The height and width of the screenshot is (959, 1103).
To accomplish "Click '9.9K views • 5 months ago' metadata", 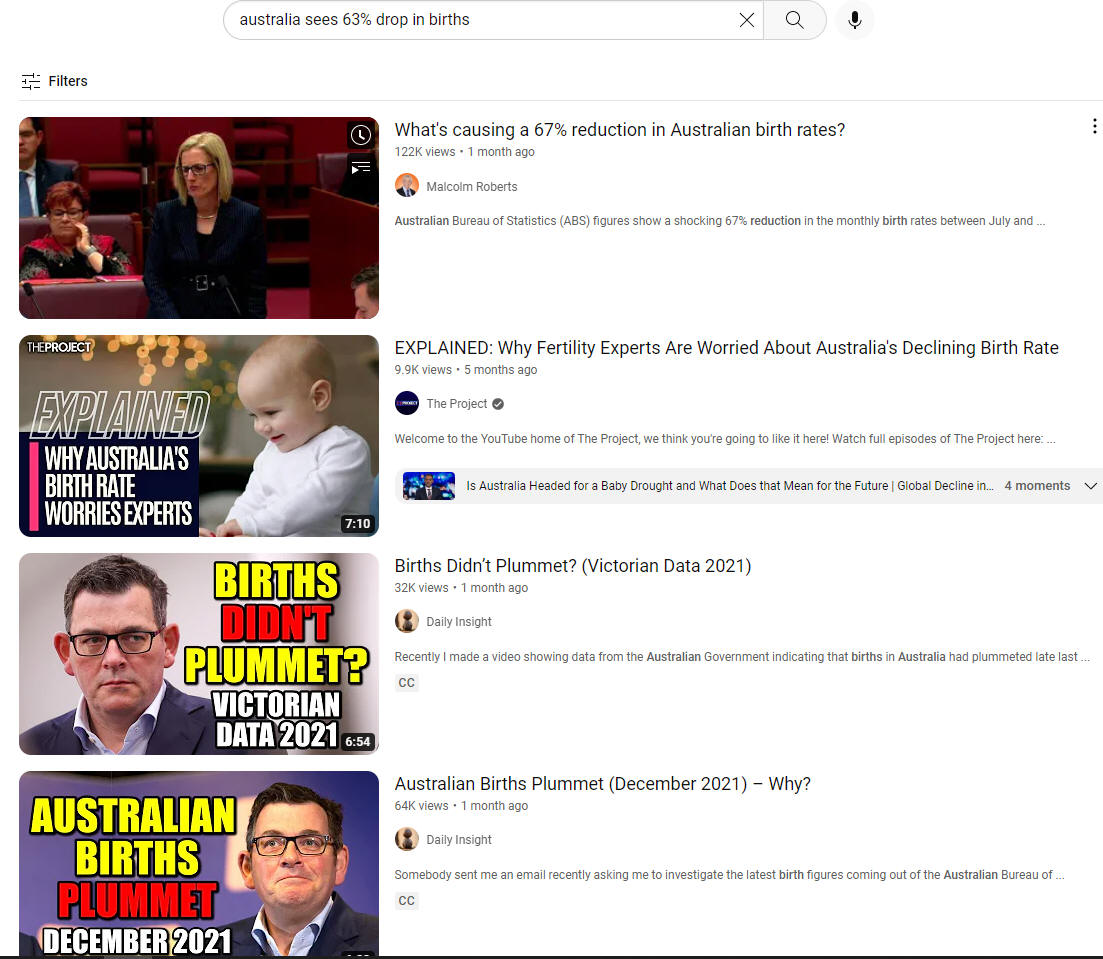I will point(466,370).
